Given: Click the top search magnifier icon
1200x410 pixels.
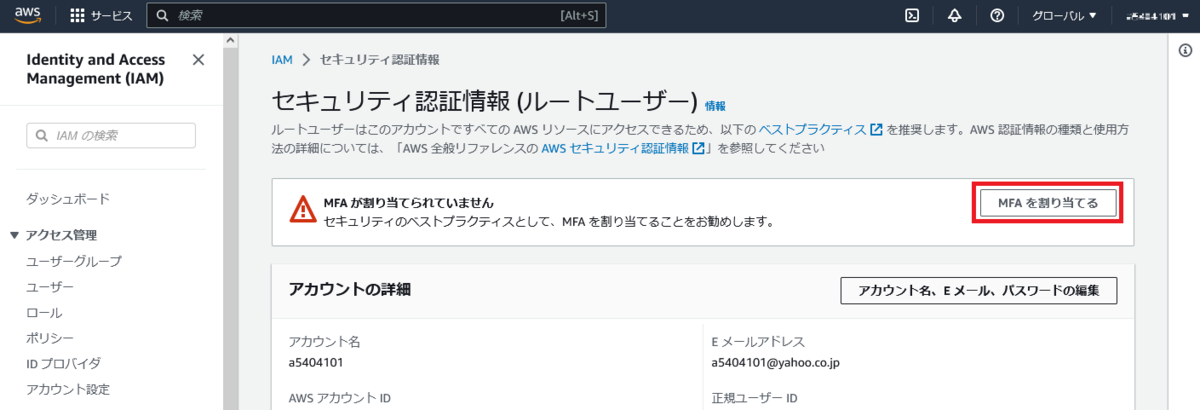Looking at the screenshot, I should (x=164, y=16).
